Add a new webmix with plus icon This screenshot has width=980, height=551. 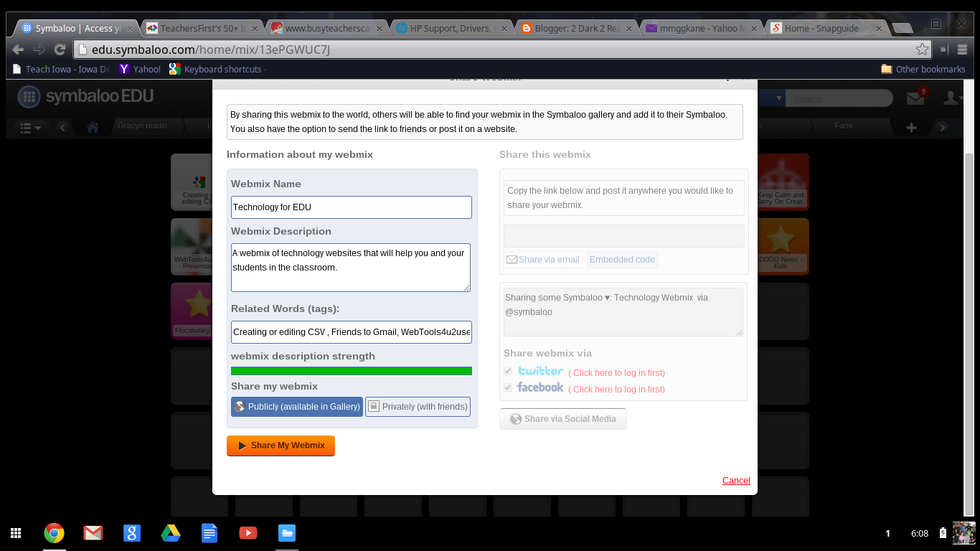click(911, 127)
